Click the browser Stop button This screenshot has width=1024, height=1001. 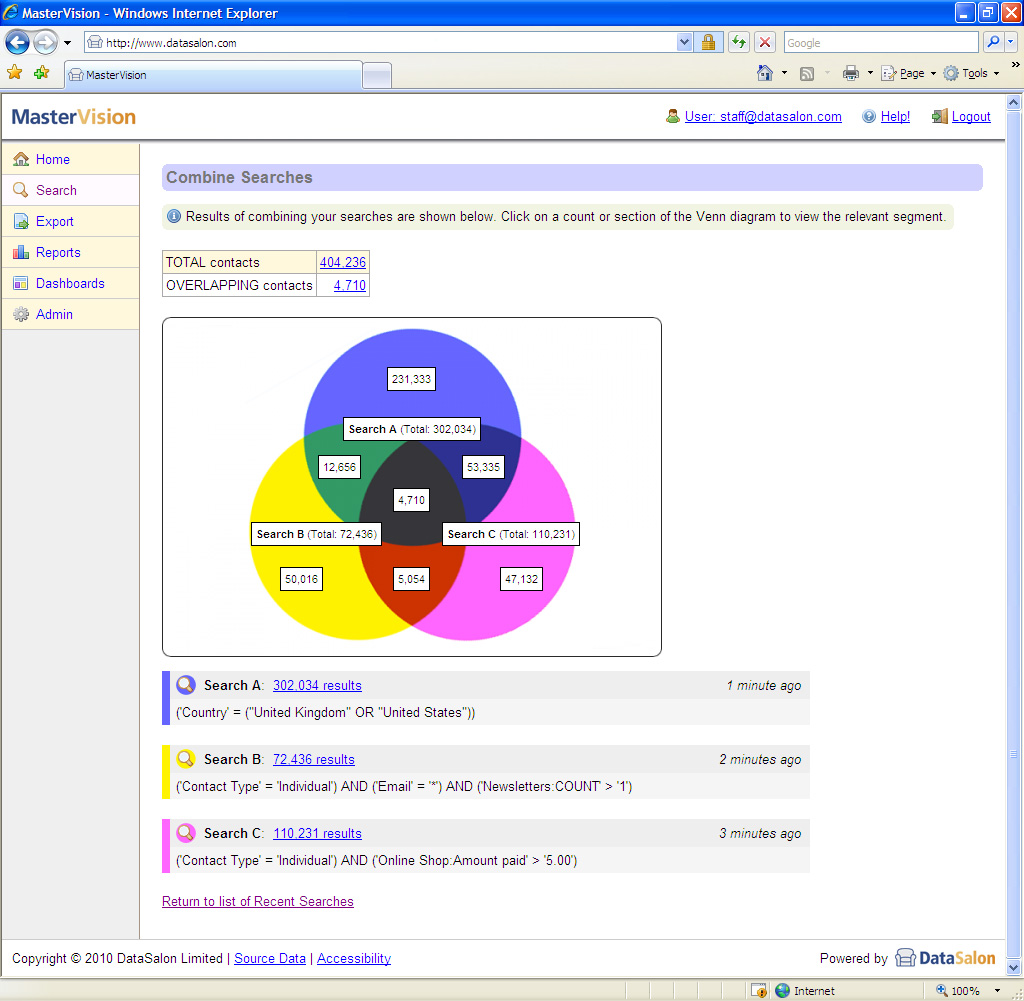pyautogui.click(x=765, y=42)
